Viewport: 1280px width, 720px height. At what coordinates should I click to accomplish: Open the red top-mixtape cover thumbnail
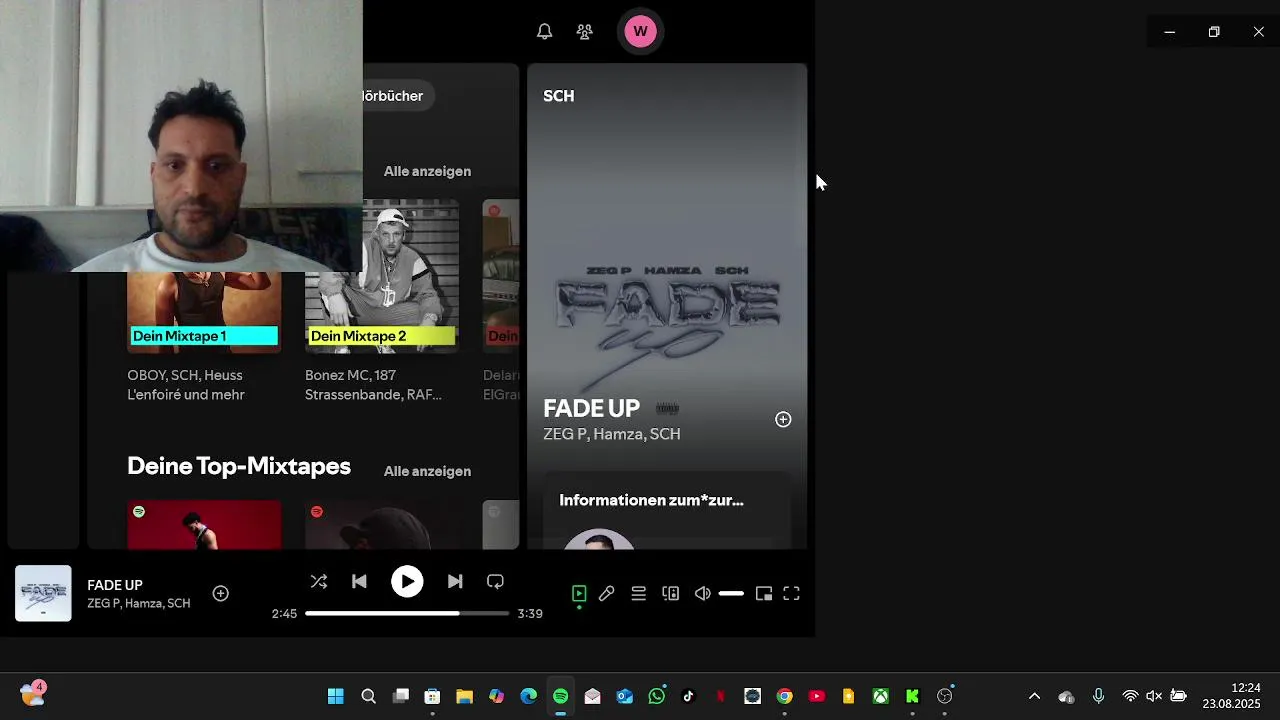tap(204, 524)
